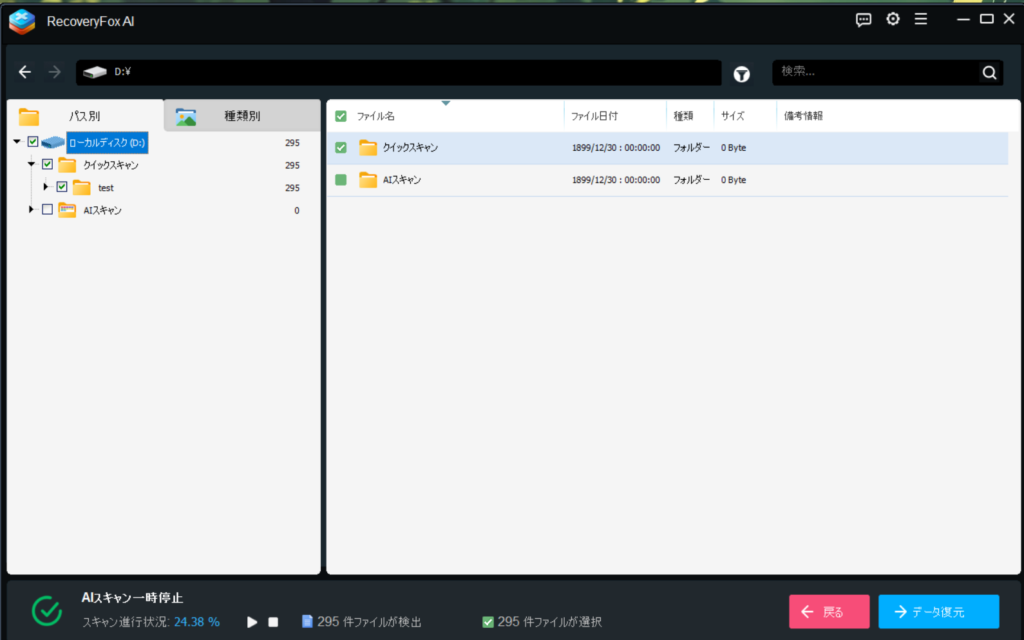1024x640 pixels.
Task: Click the drive icon in path bar
Action: coord(95,72)
